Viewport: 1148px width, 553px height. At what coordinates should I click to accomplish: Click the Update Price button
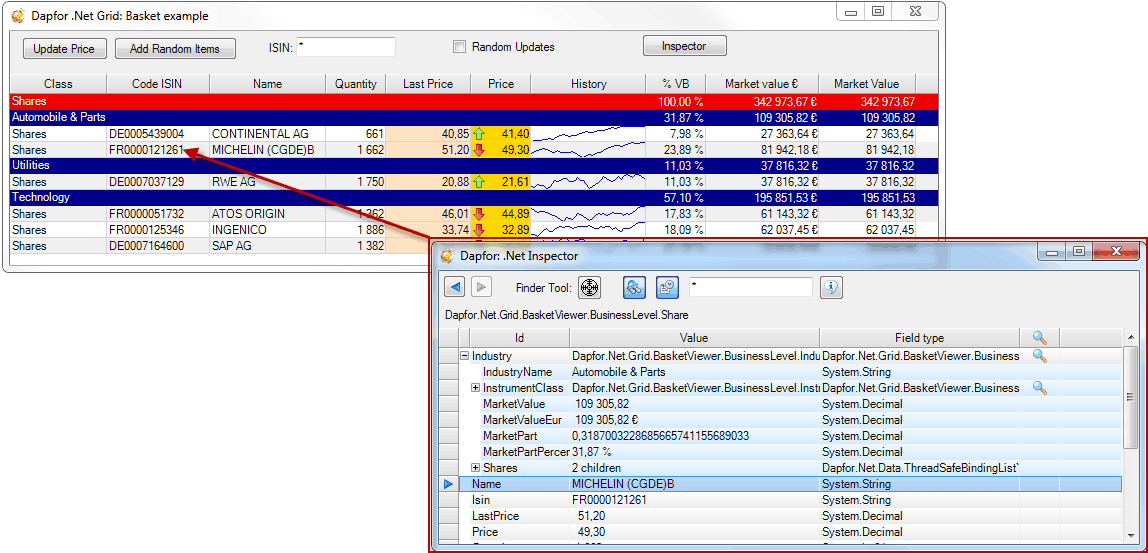(x=64, y=48)
